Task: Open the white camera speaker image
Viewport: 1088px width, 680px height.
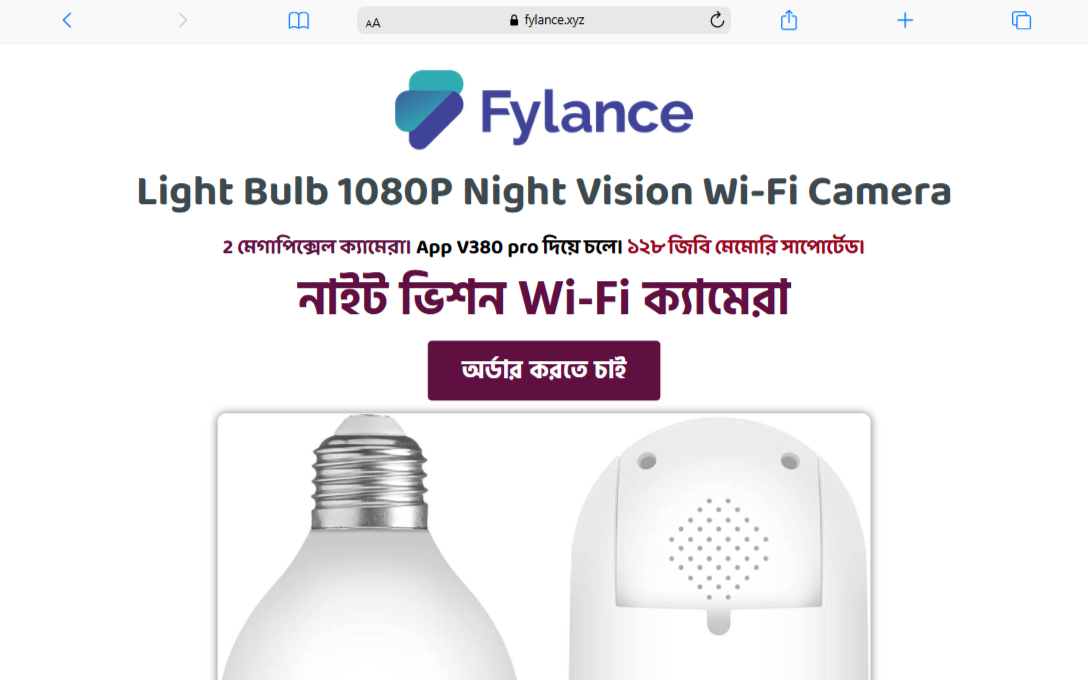Action: tap(718, 547)
